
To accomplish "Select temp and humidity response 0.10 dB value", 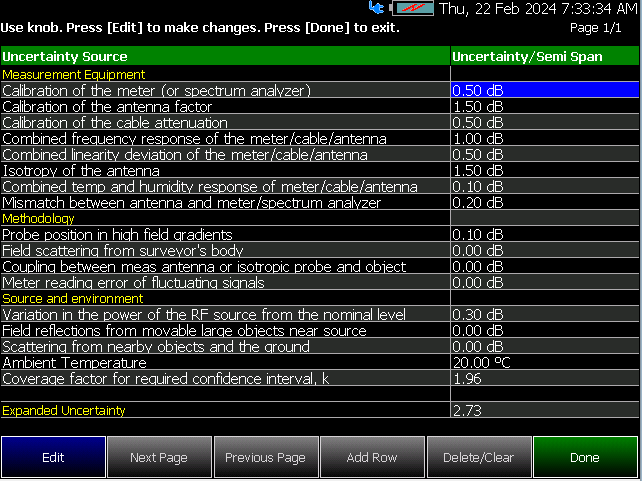I will tap(545, 186).
